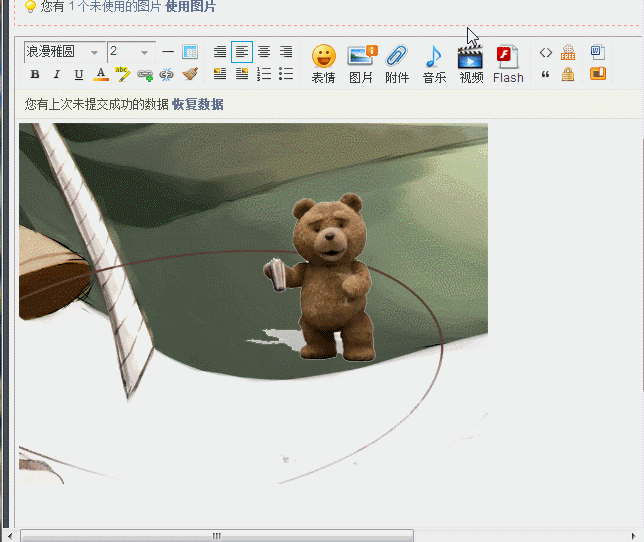Click the orange layout icon below the Word icon
Viewport: 644px width, 542px height.
(598, 74)
